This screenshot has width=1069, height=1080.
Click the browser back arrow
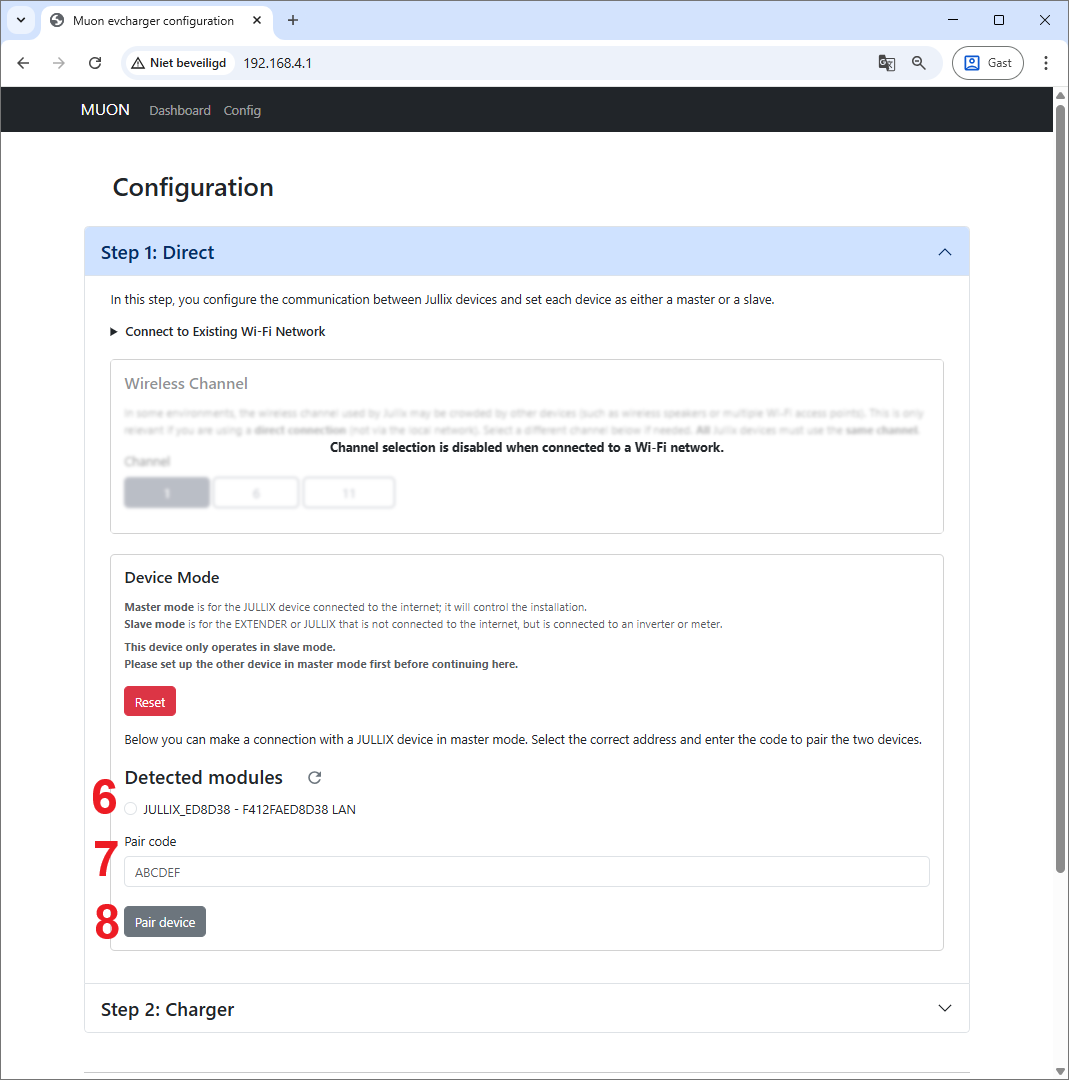pyautogui.click(x=24, y=63)
